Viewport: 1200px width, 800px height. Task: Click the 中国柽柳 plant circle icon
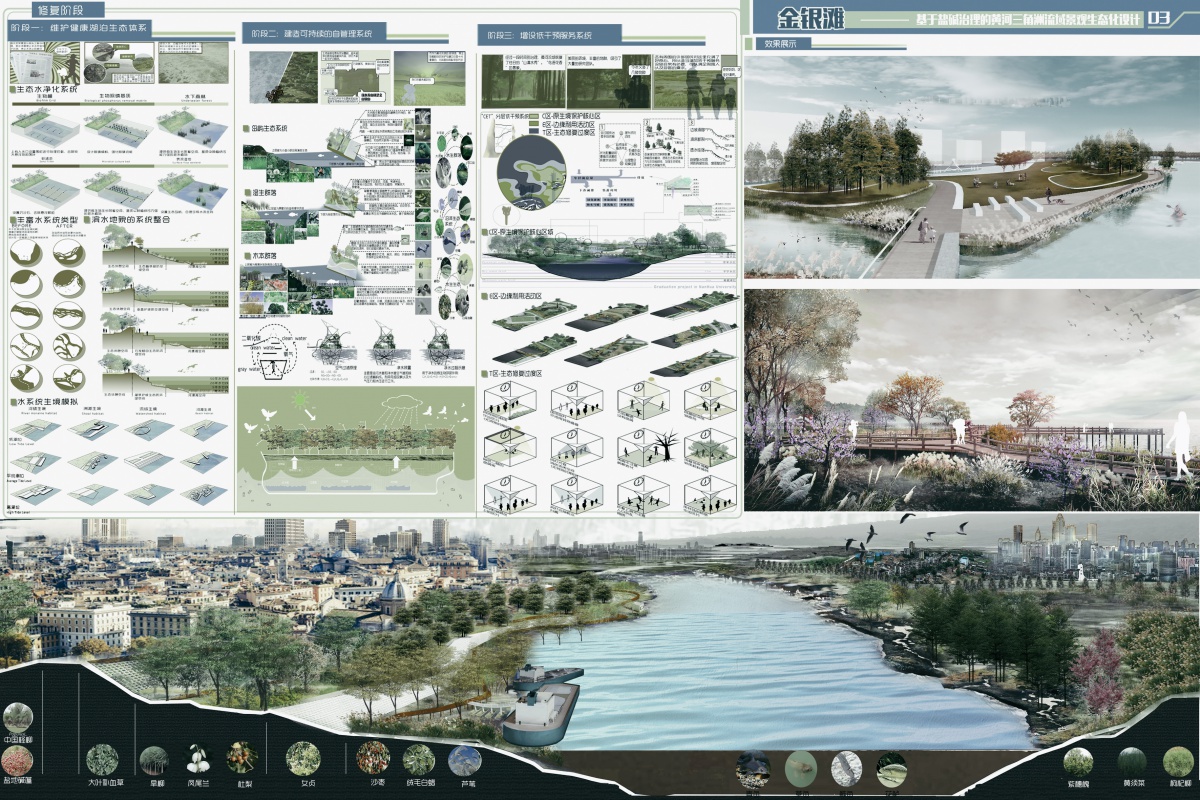[x=17, y=717]
